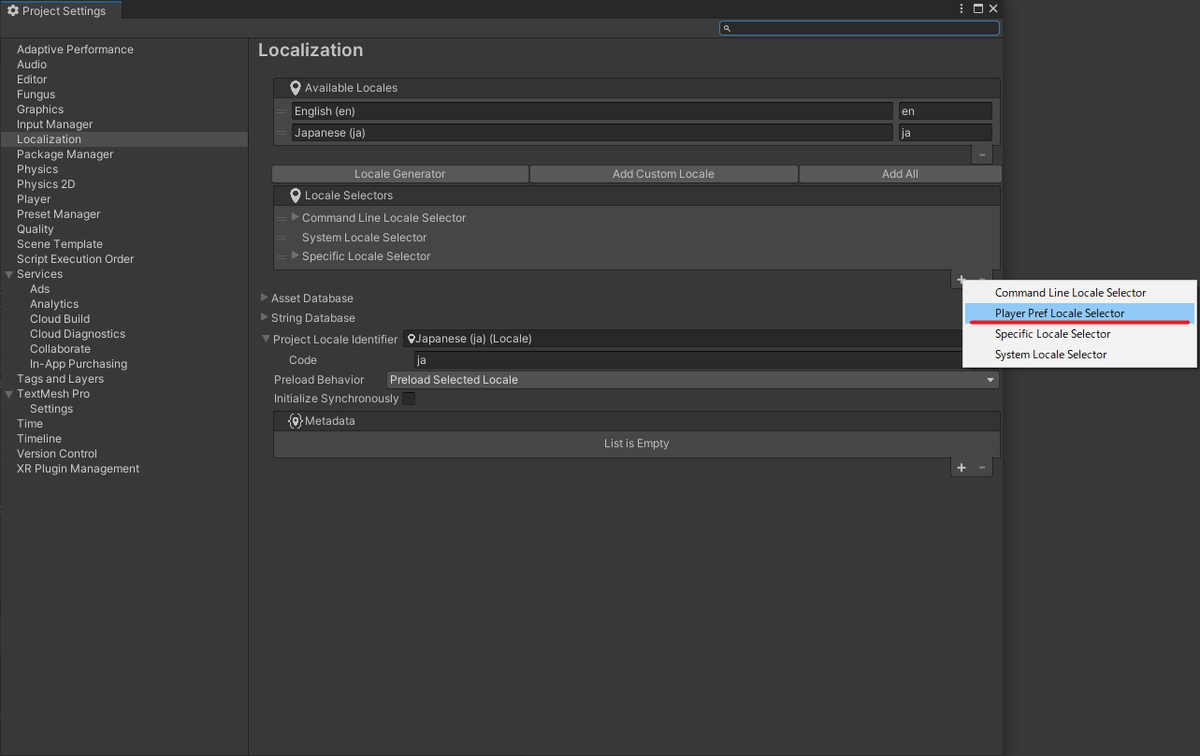Click the three-dot menu icon at top right

(x=961, y=8)
